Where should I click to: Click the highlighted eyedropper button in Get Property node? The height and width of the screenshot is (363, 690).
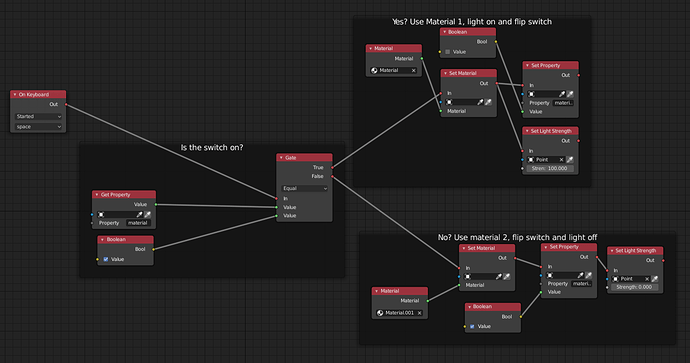tap(148, 215)
